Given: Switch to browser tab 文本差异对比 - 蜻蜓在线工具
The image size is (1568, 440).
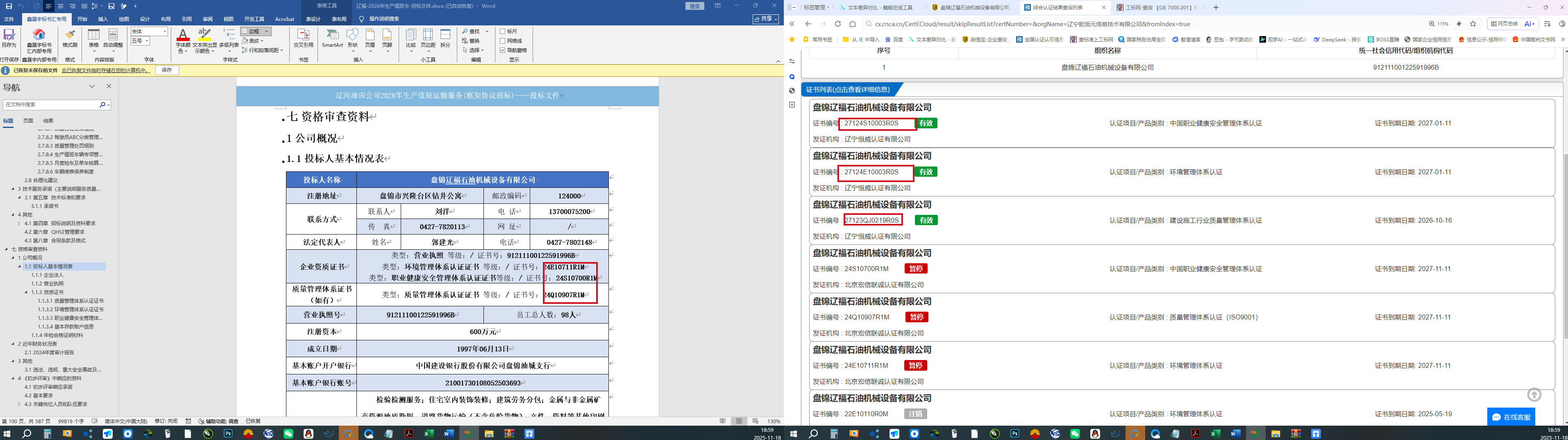Looking at the screenshot, I should [x=880, y=7].
